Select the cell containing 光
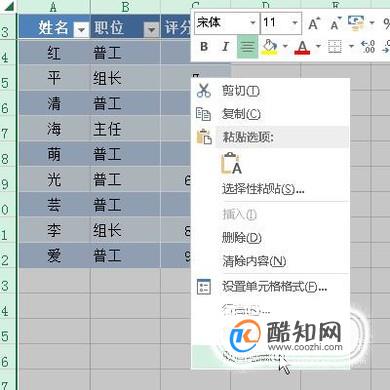 [54, 179]
